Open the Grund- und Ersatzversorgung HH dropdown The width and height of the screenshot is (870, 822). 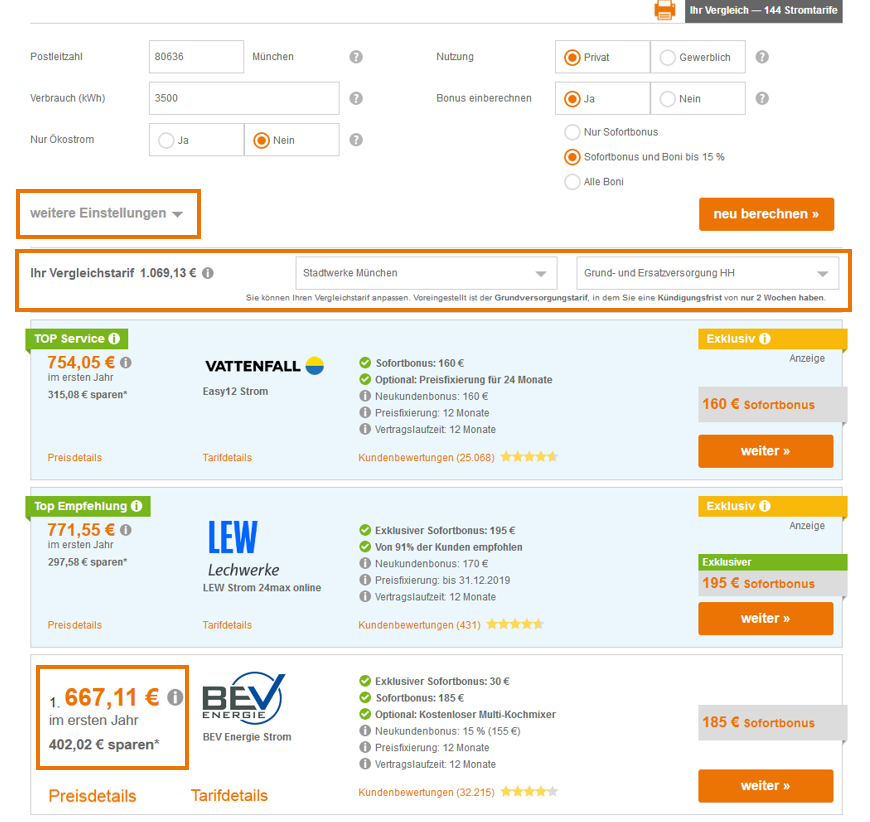click(707, 273)
